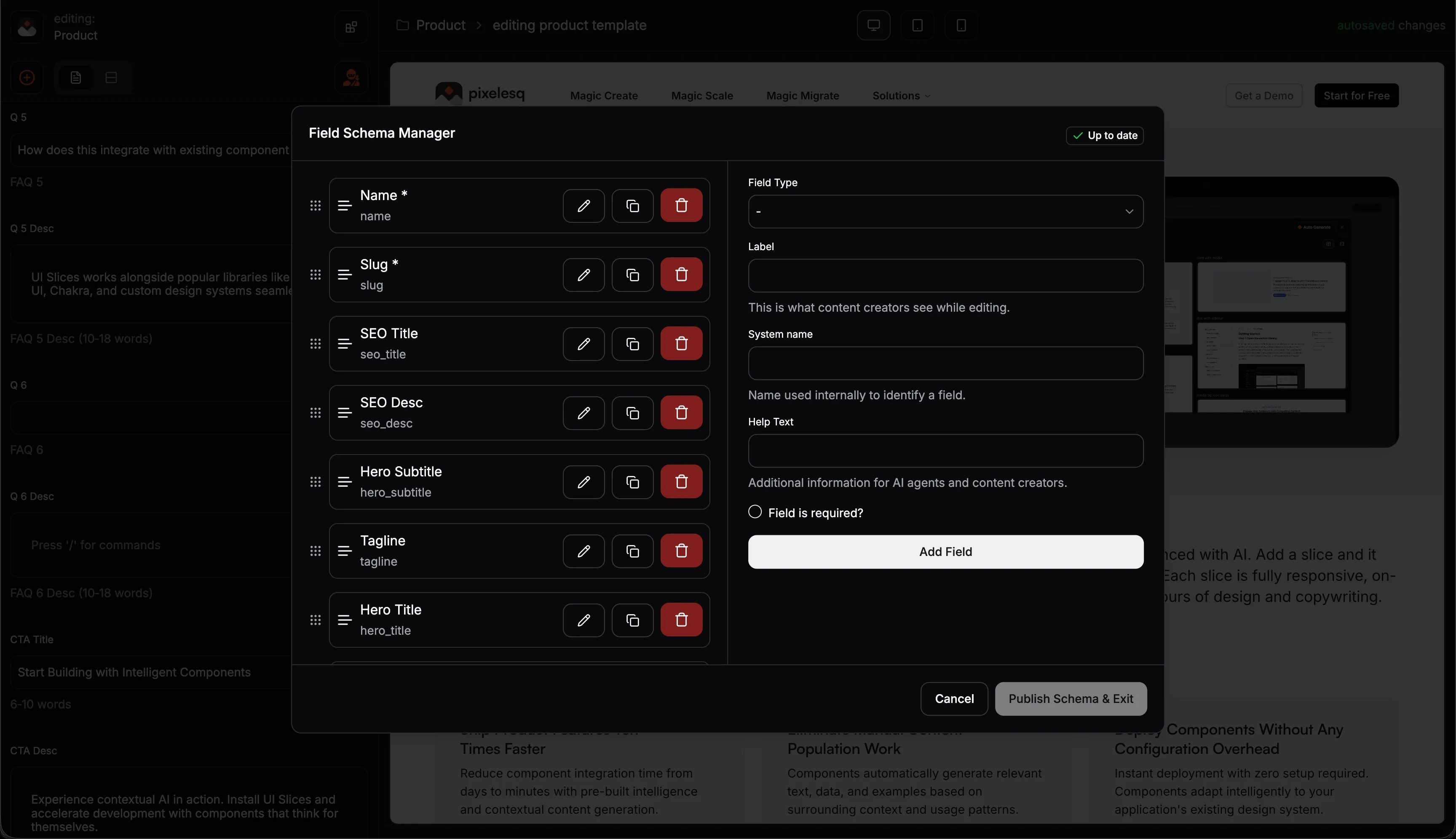1456x839 pixels.
Task: Cancel the Field Schema Manager dialog
Action: [954, 698]
